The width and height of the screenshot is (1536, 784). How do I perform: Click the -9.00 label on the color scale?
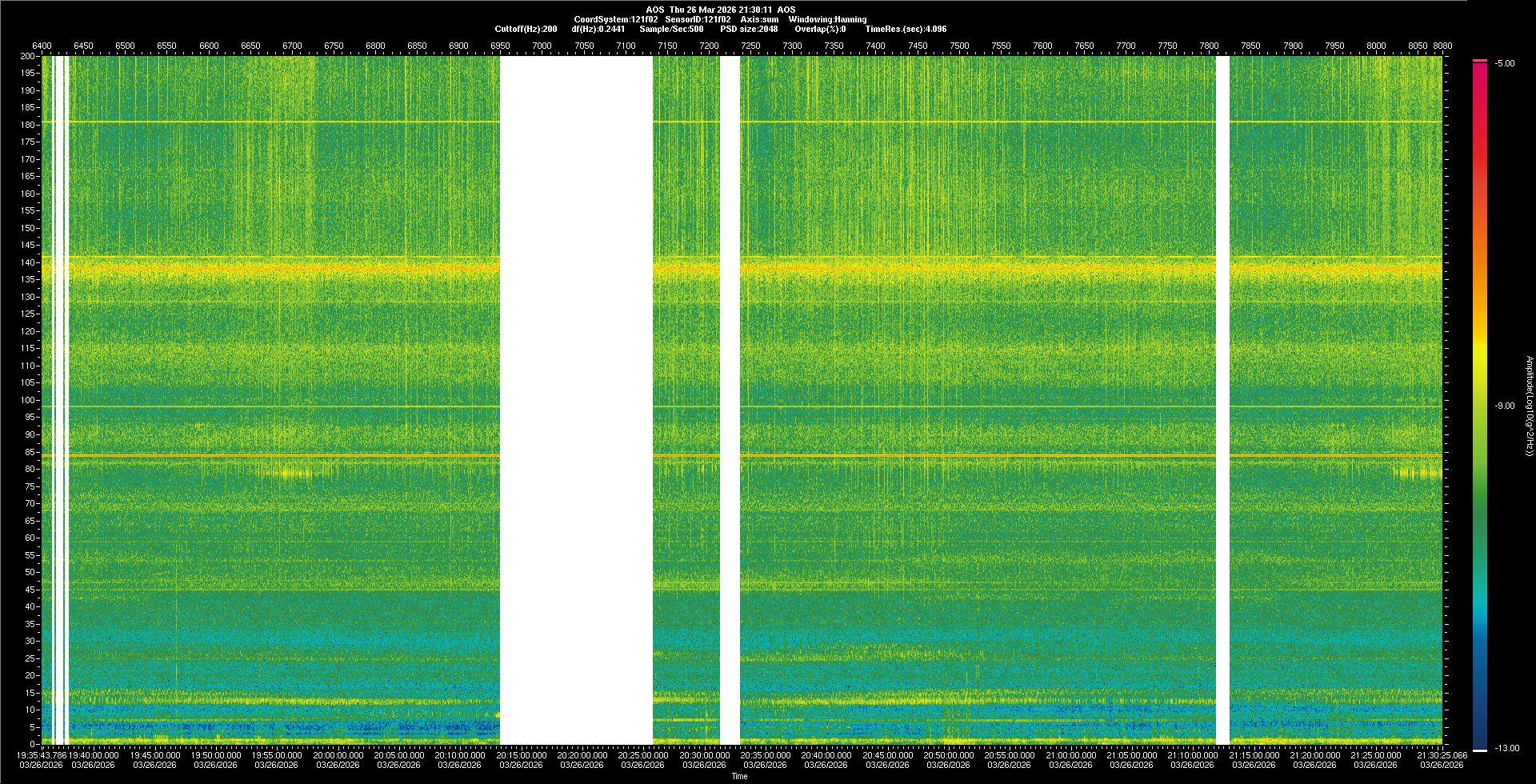pos(1505,406)
